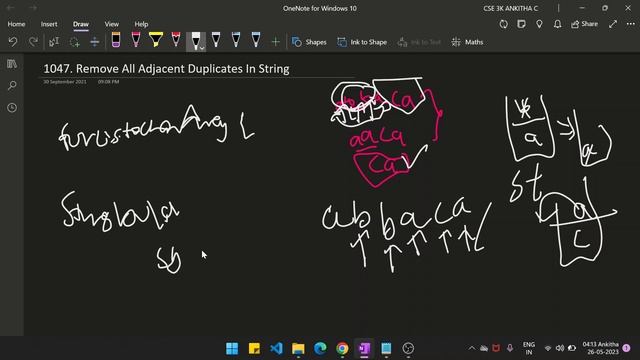Select the second white pen
The height and width of the screenshot is (360, 640).
tap(216, 40)
